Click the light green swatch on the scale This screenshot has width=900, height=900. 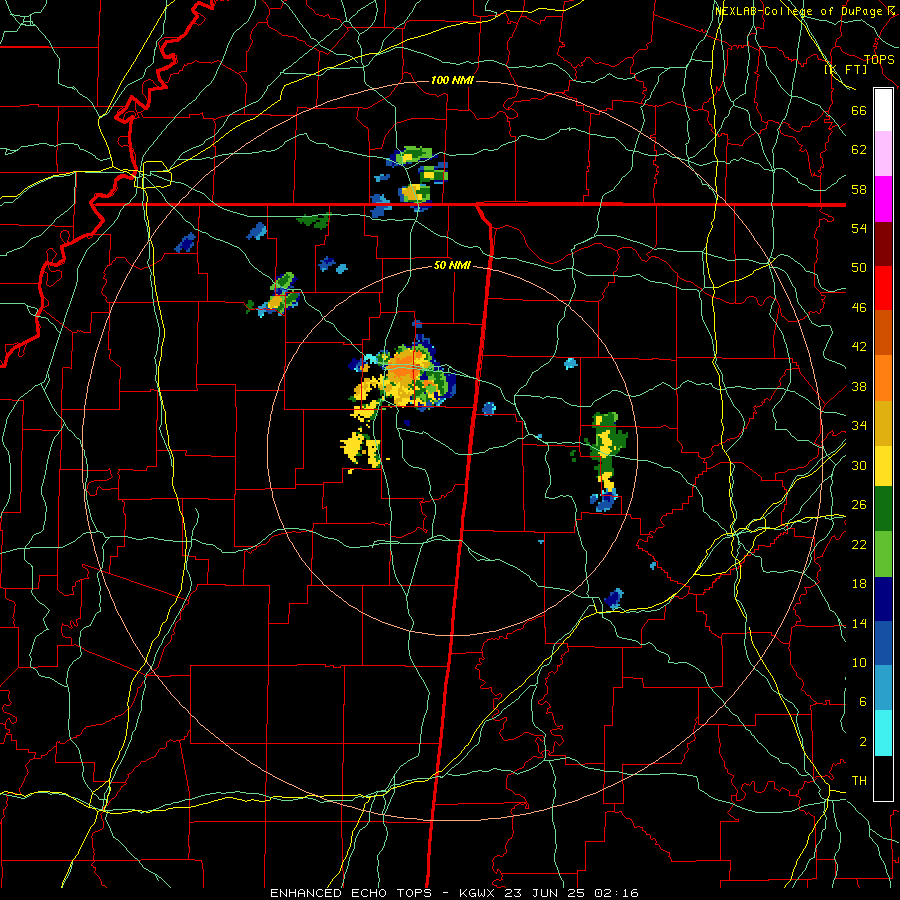point(883,554)
